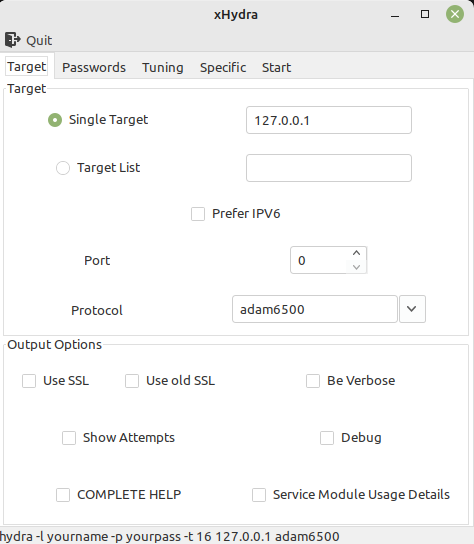Select the Single Target radio button
Screen dimensions: 474x544
(55, 120)
